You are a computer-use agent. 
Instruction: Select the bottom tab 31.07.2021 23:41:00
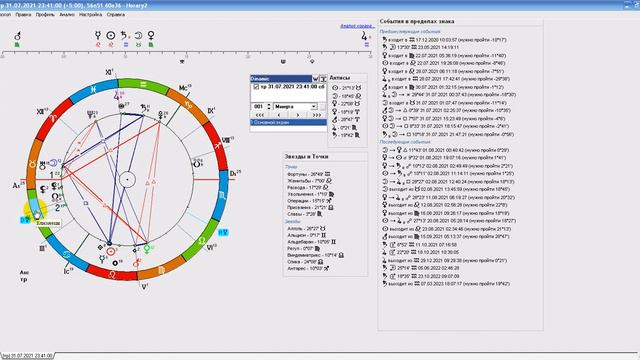point(27,356)
